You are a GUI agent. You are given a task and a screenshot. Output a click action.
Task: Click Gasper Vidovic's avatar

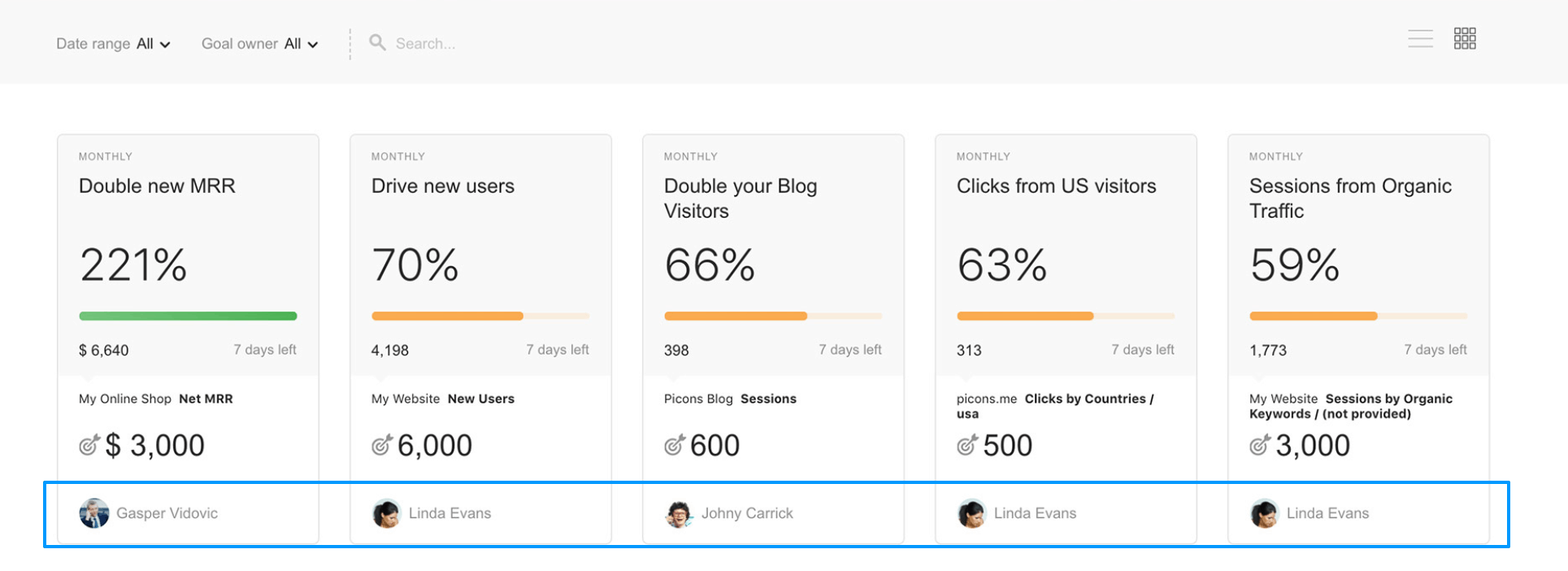(94, 513)
